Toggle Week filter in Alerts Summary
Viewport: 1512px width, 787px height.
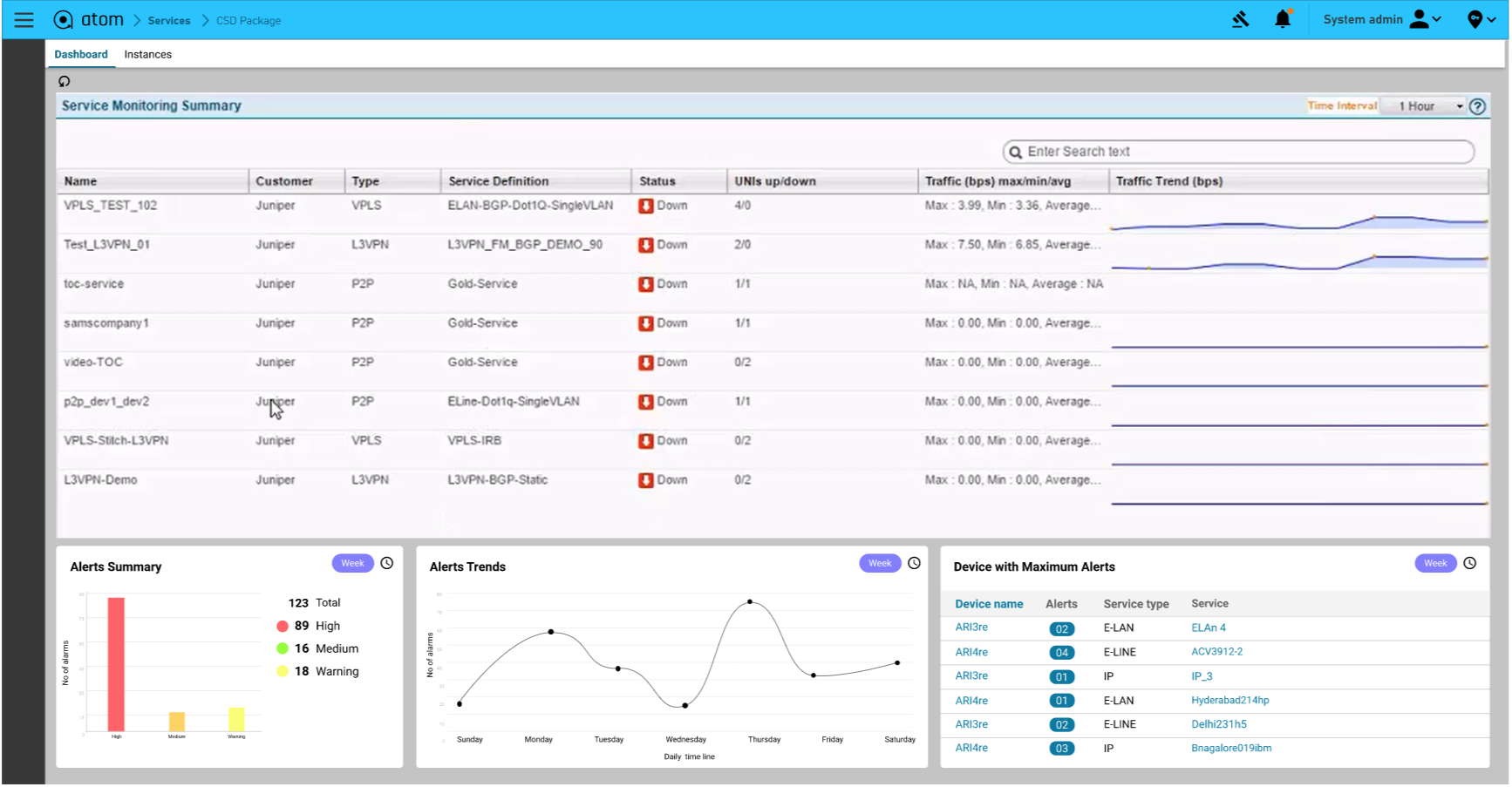[352, 564]
